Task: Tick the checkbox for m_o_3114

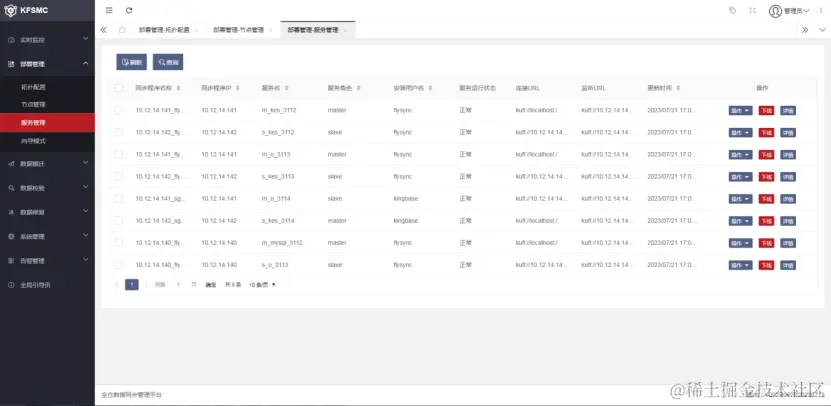Action: coord(119,198)
